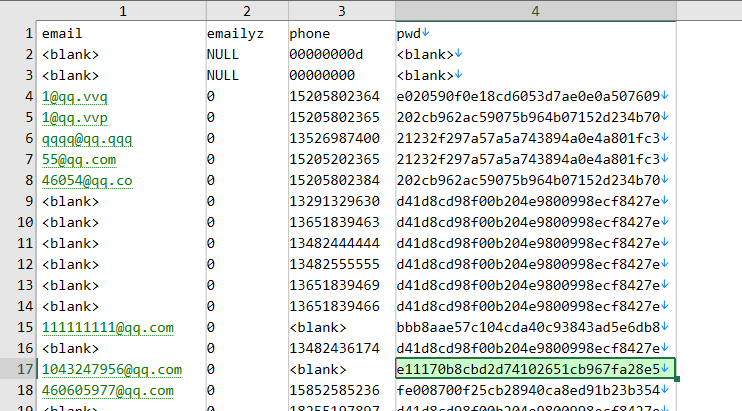Open the 55@qq.com email link

(79, 160)
